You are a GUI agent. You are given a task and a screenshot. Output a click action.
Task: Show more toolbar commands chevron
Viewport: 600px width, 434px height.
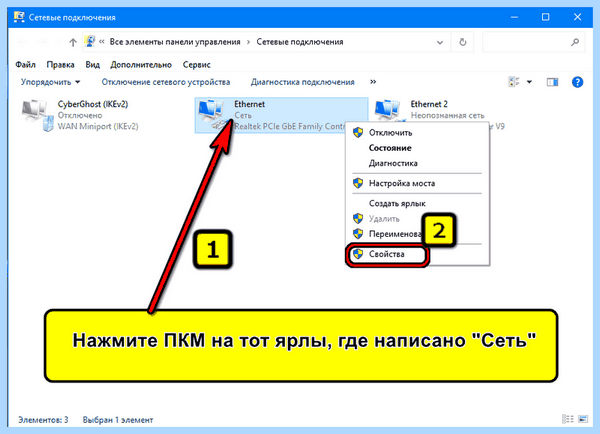click(x=373, y=82)
